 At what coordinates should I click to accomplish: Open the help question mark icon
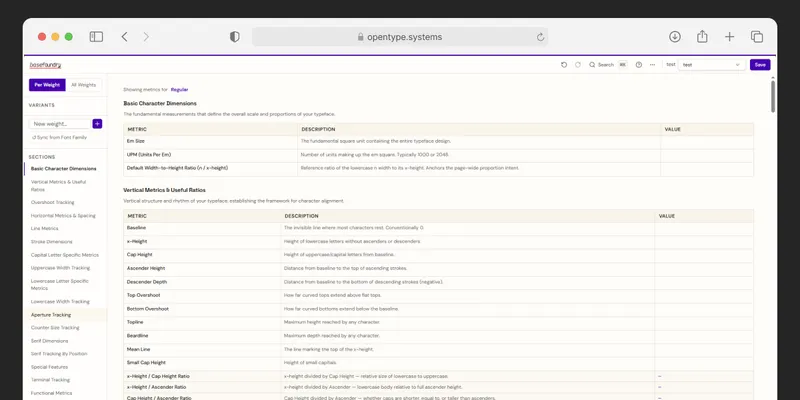point(639,65)
